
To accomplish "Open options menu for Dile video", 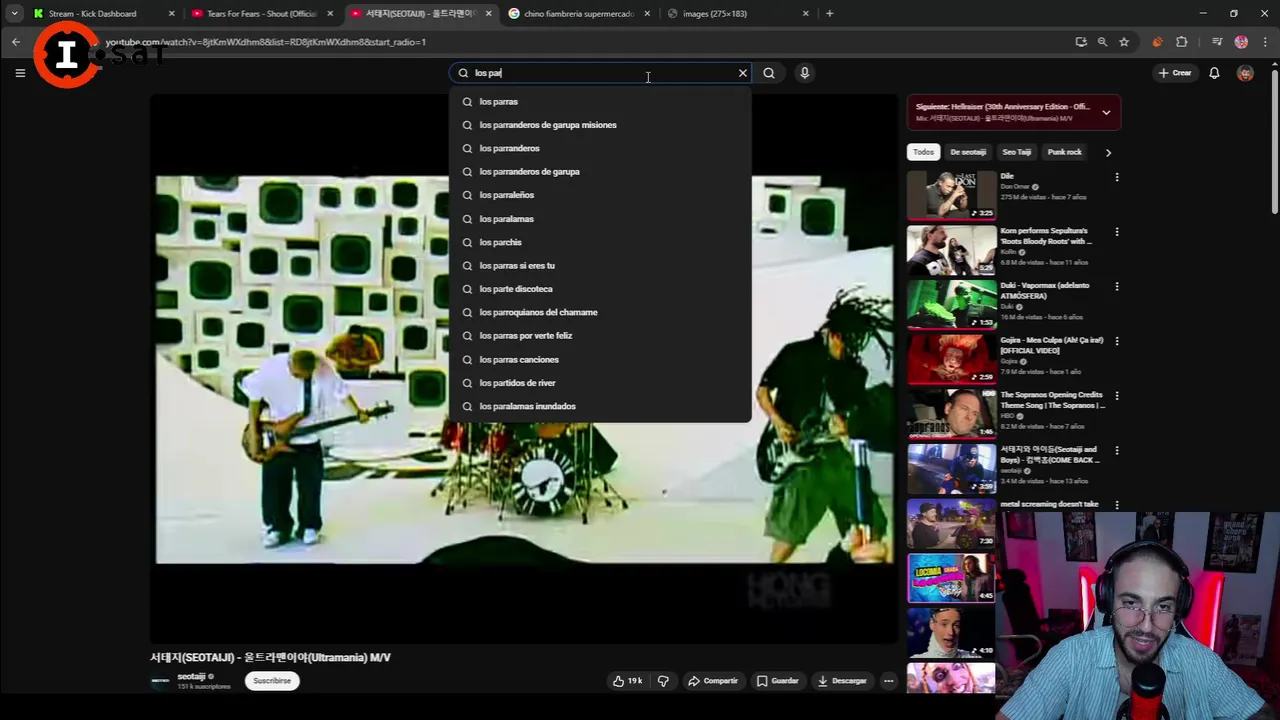I will 1117,177.
